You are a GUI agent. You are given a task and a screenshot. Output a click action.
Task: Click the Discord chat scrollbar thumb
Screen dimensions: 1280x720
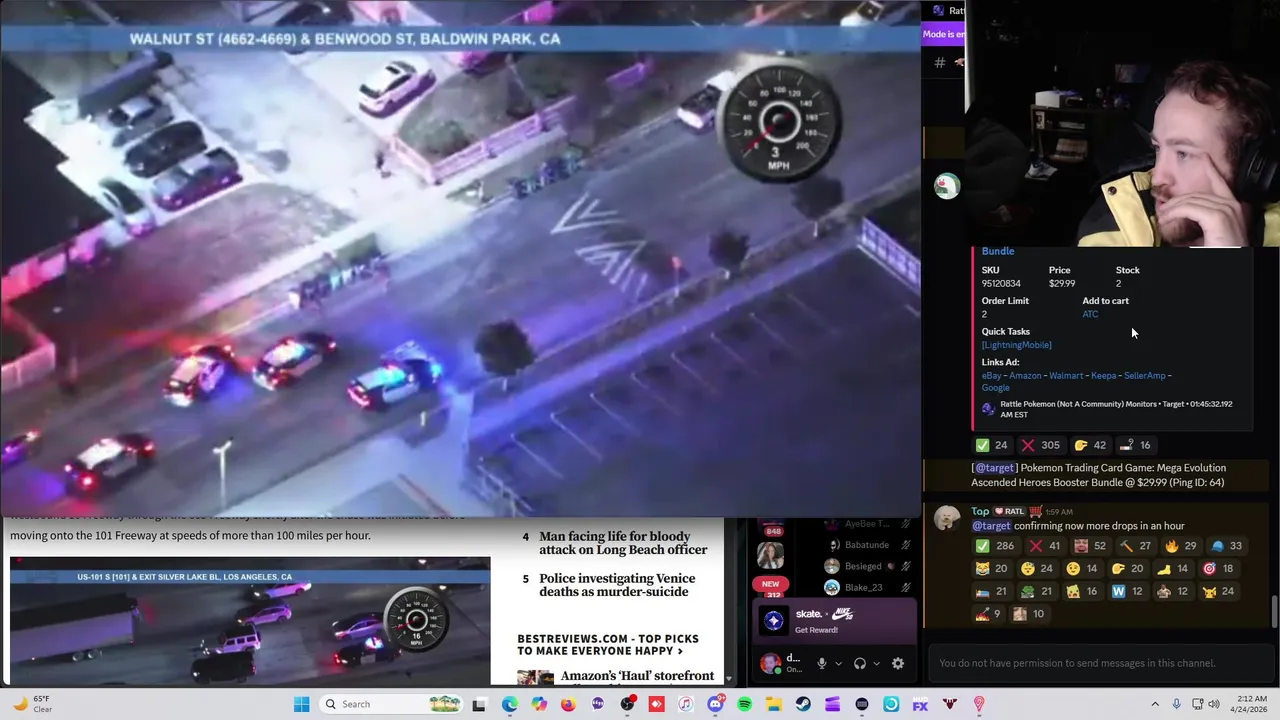click(1274, 613)
